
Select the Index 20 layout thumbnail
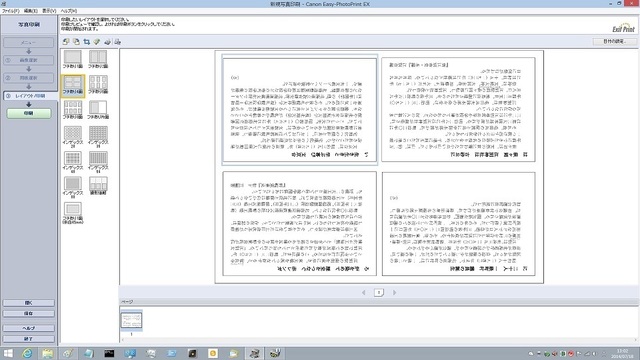pyautogui.click(x=73, y=136)
